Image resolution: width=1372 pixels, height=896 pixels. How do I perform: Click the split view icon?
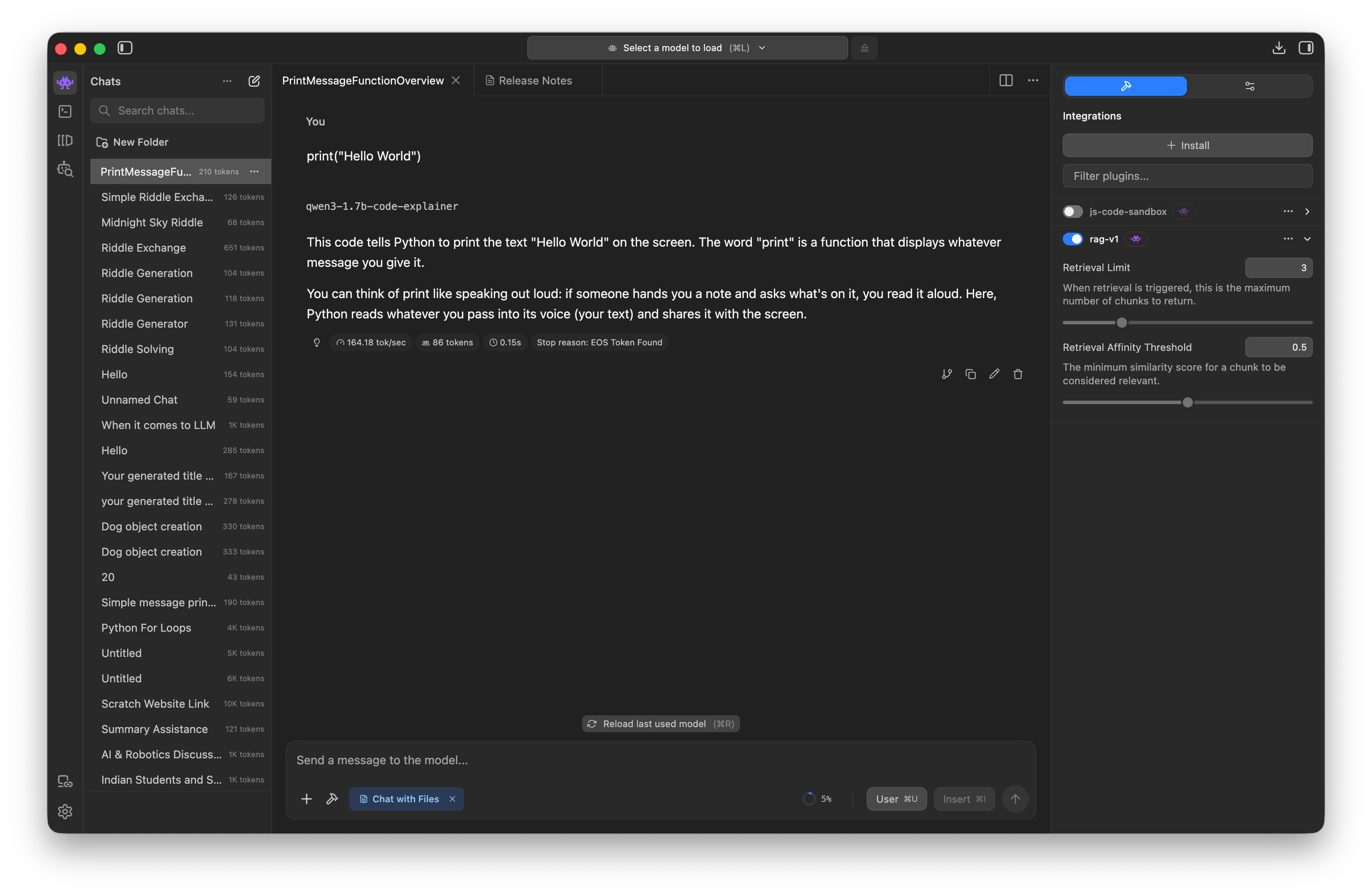point(1005,81)
